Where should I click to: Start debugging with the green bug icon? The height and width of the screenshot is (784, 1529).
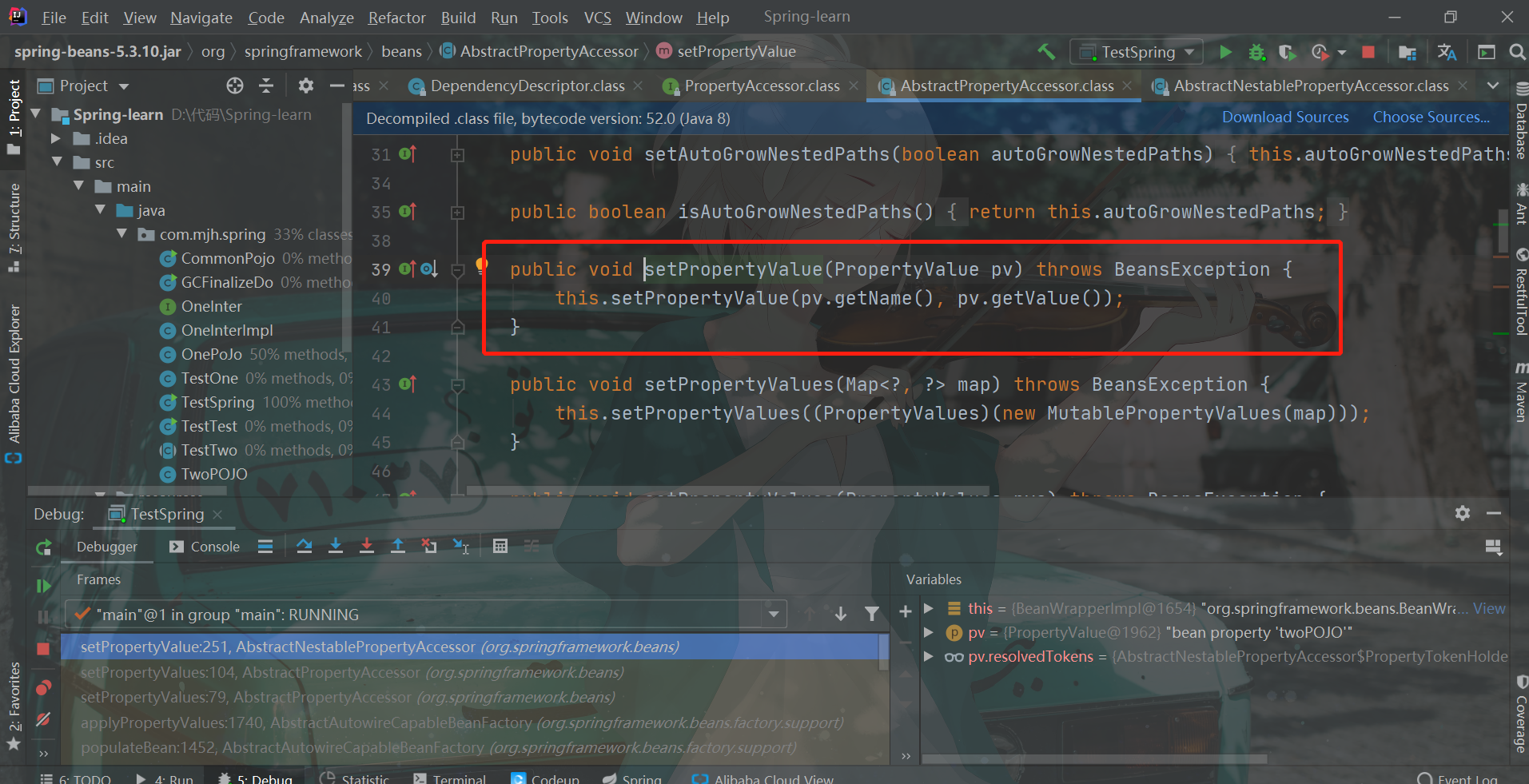1256,52
